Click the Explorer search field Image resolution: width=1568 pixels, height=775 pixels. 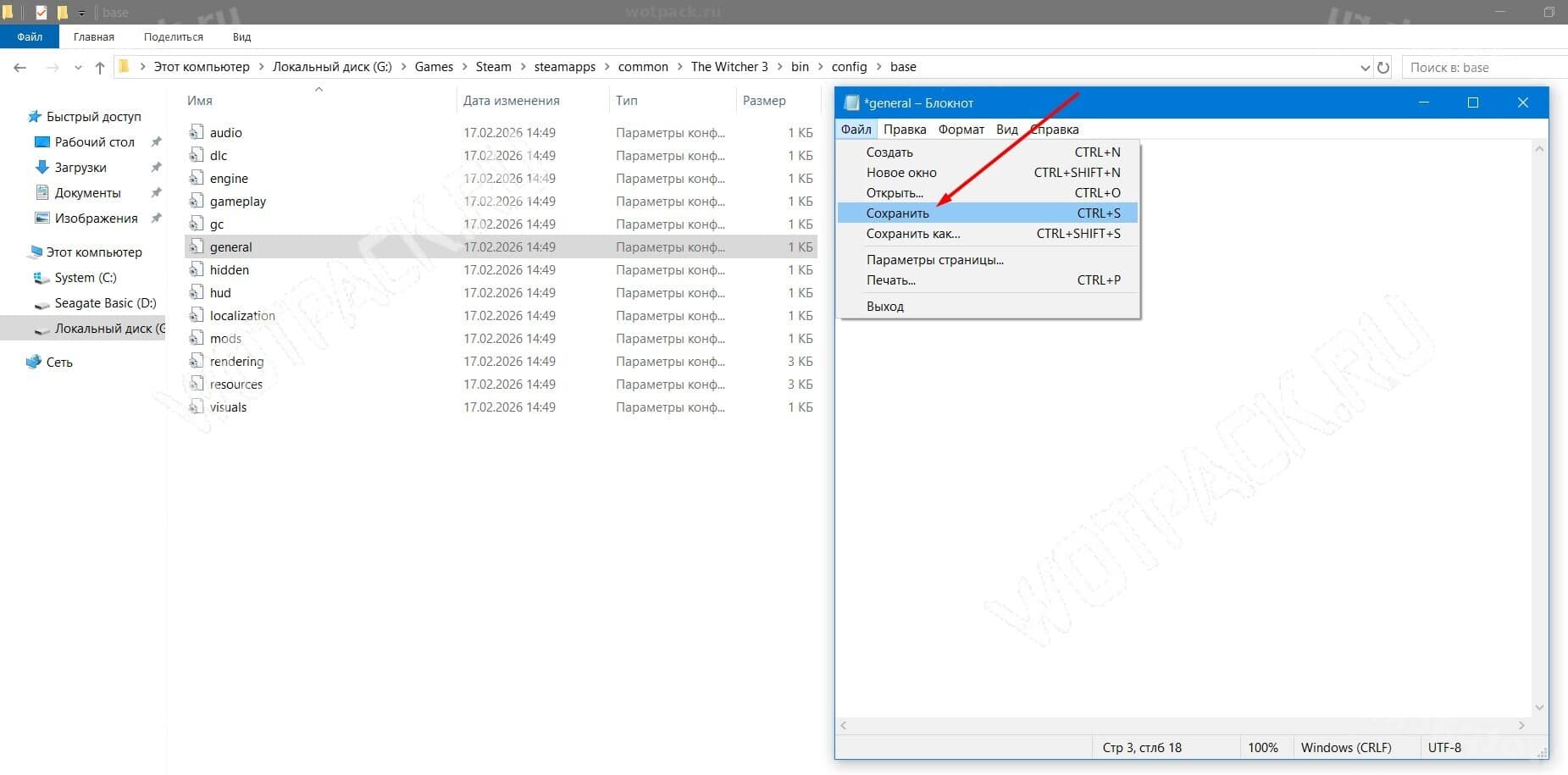[1484, 67]
